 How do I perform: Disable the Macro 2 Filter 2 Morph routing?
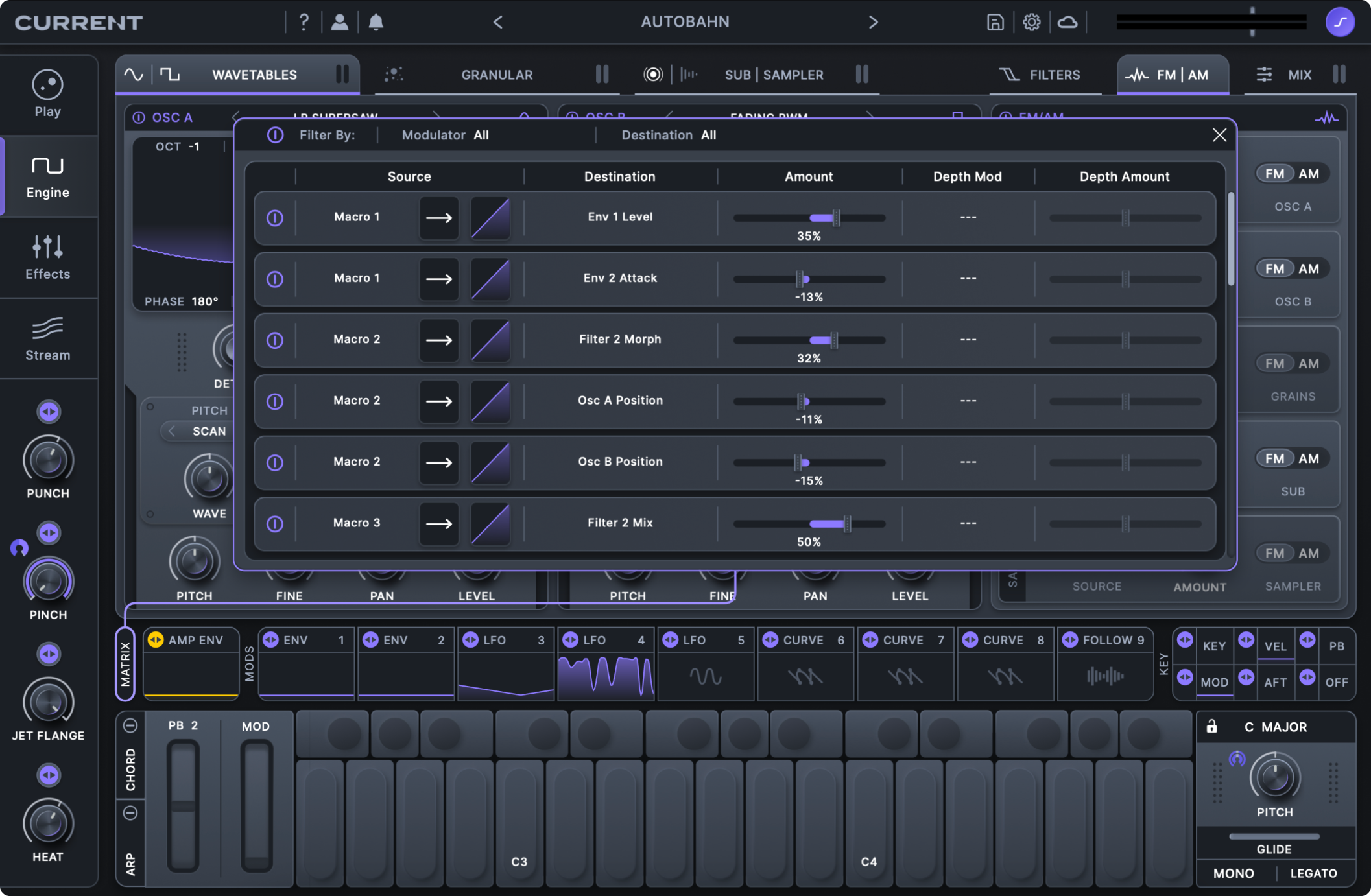coord(275,340)
